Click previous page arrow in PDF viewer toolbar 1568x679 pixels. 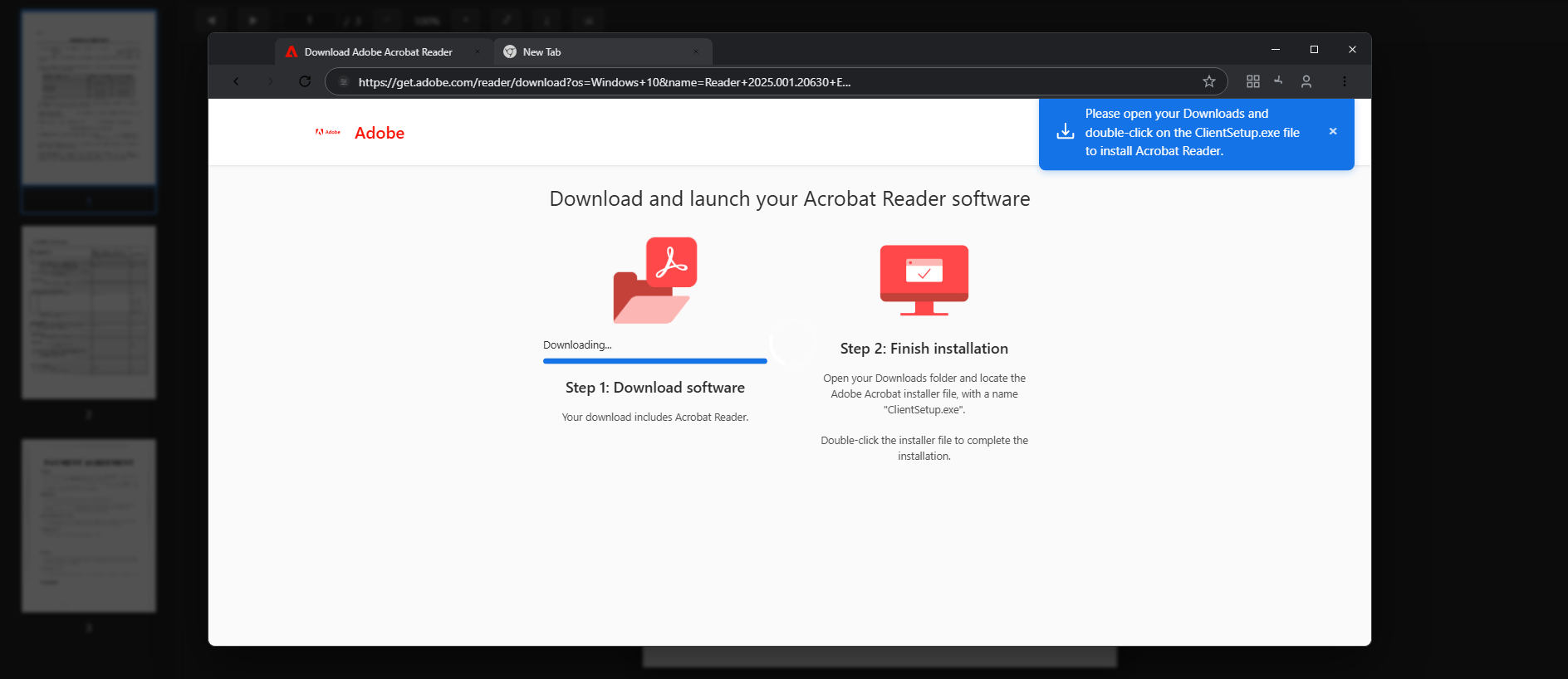(213, 20)
